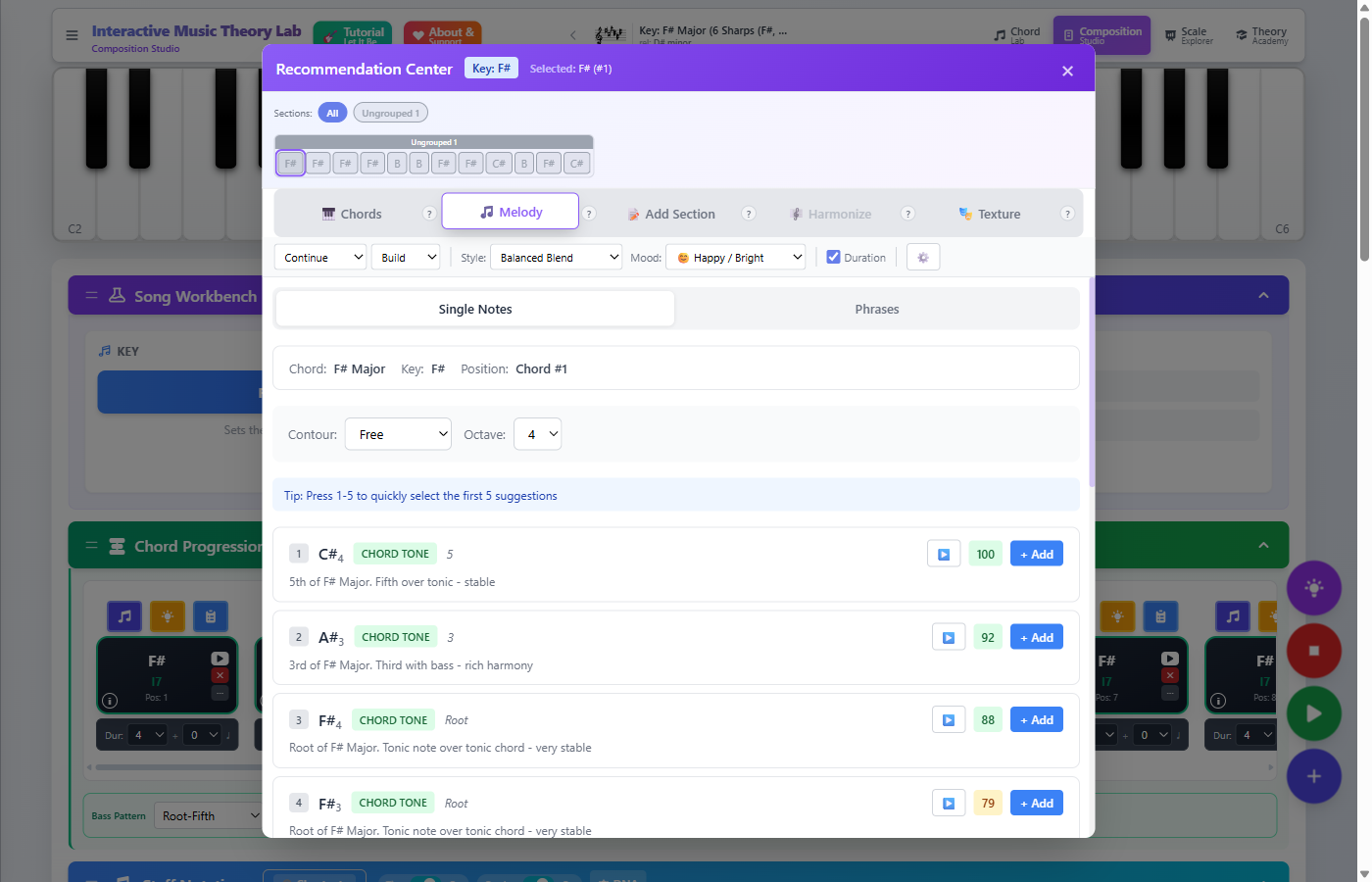The width and height of the screenshot is (1372, 882).
Task: Toggle the Duration checkbox
Action: pyautogui.click(x=833, y=258)
